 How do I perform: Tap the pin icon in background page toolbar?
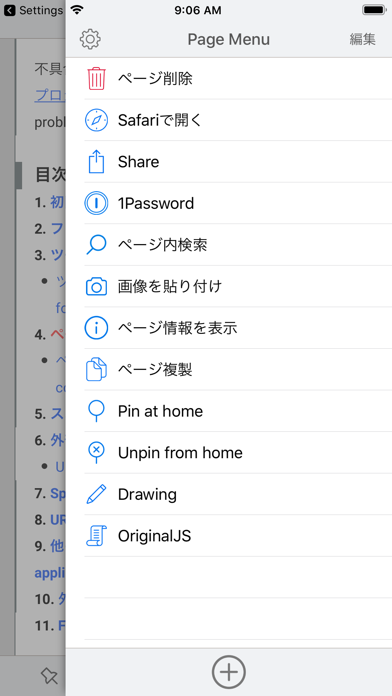point(49,676)
